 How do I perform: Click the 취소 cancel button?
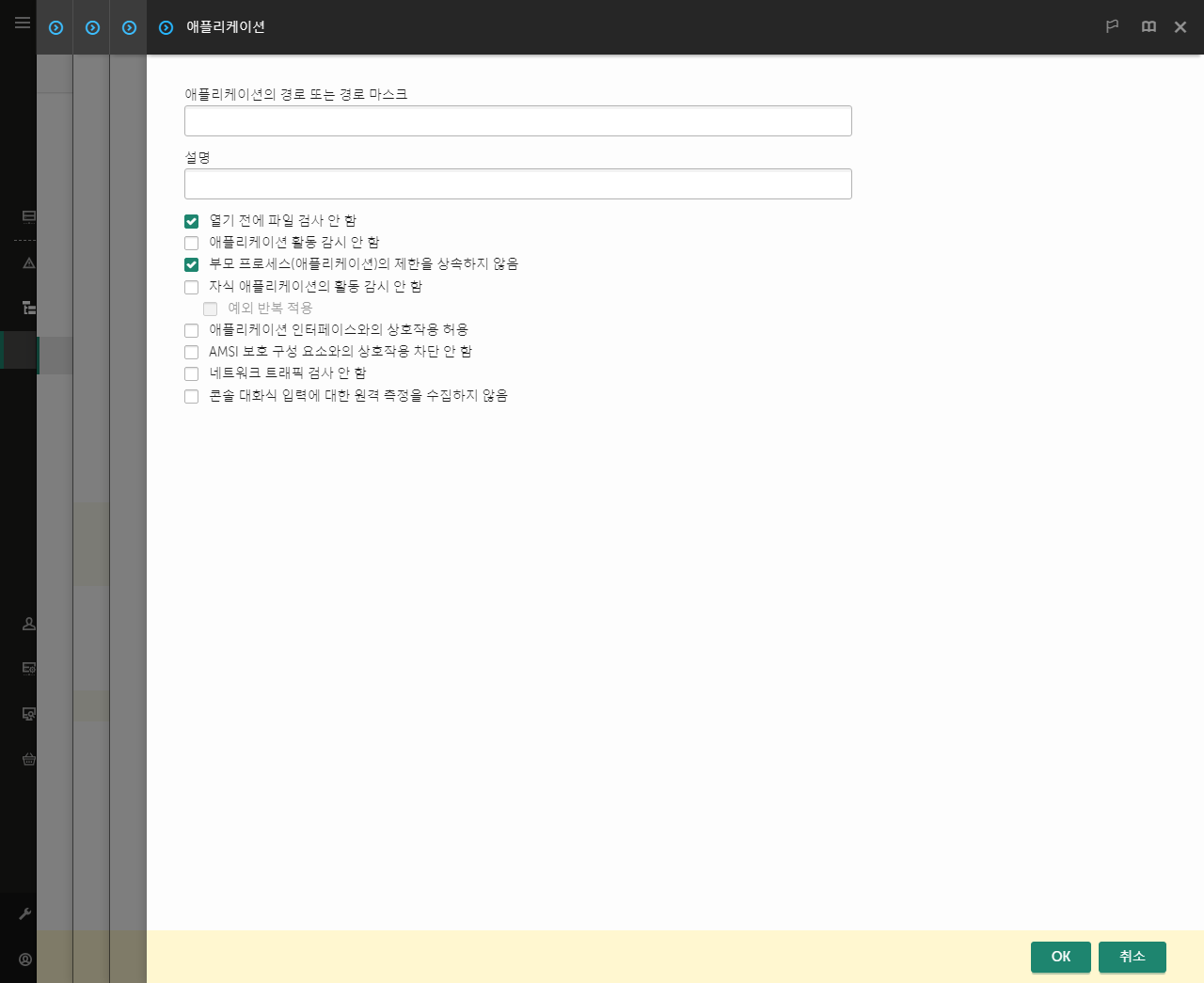[1133, 957]
